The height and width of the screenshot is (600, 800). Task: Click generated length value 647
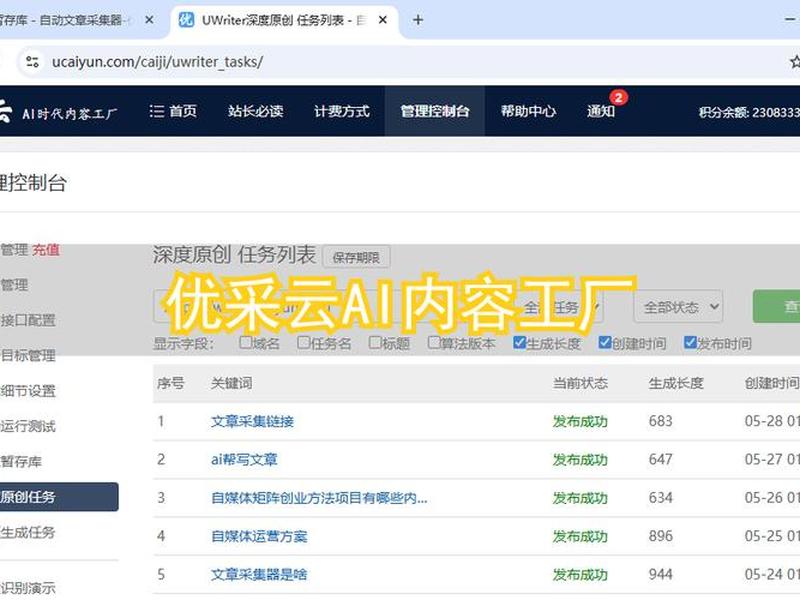coord(661,460)
